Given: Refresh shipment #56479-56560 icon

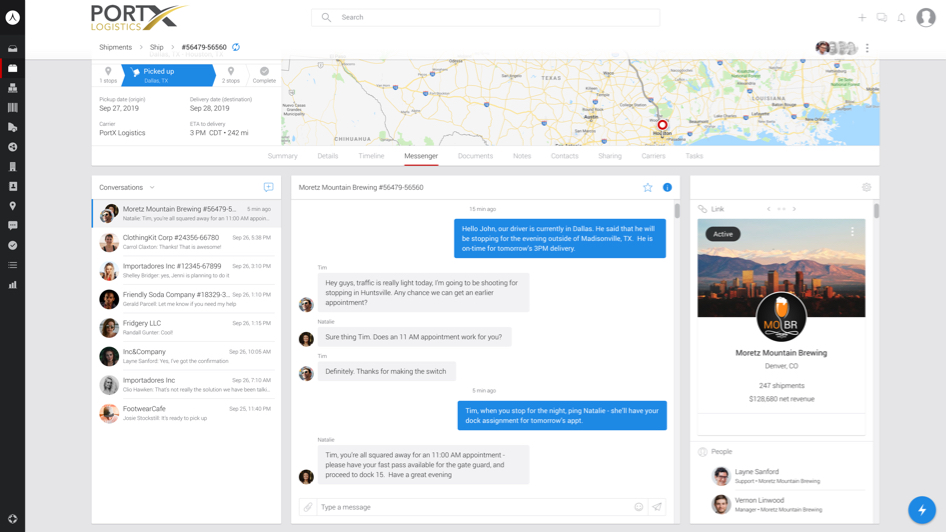Looking at the screenshot, I should pyautogui.click(x=236, y=47).
